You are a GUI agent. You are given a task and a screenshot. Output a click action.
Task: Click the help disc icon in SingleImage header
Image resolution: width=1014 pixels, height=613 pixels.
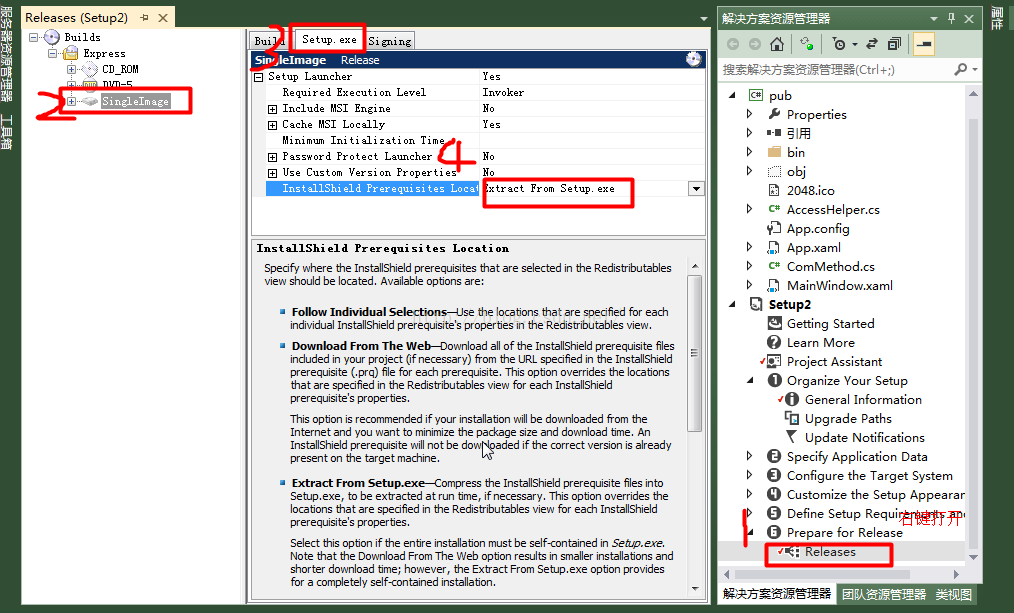tap(693, 59)
